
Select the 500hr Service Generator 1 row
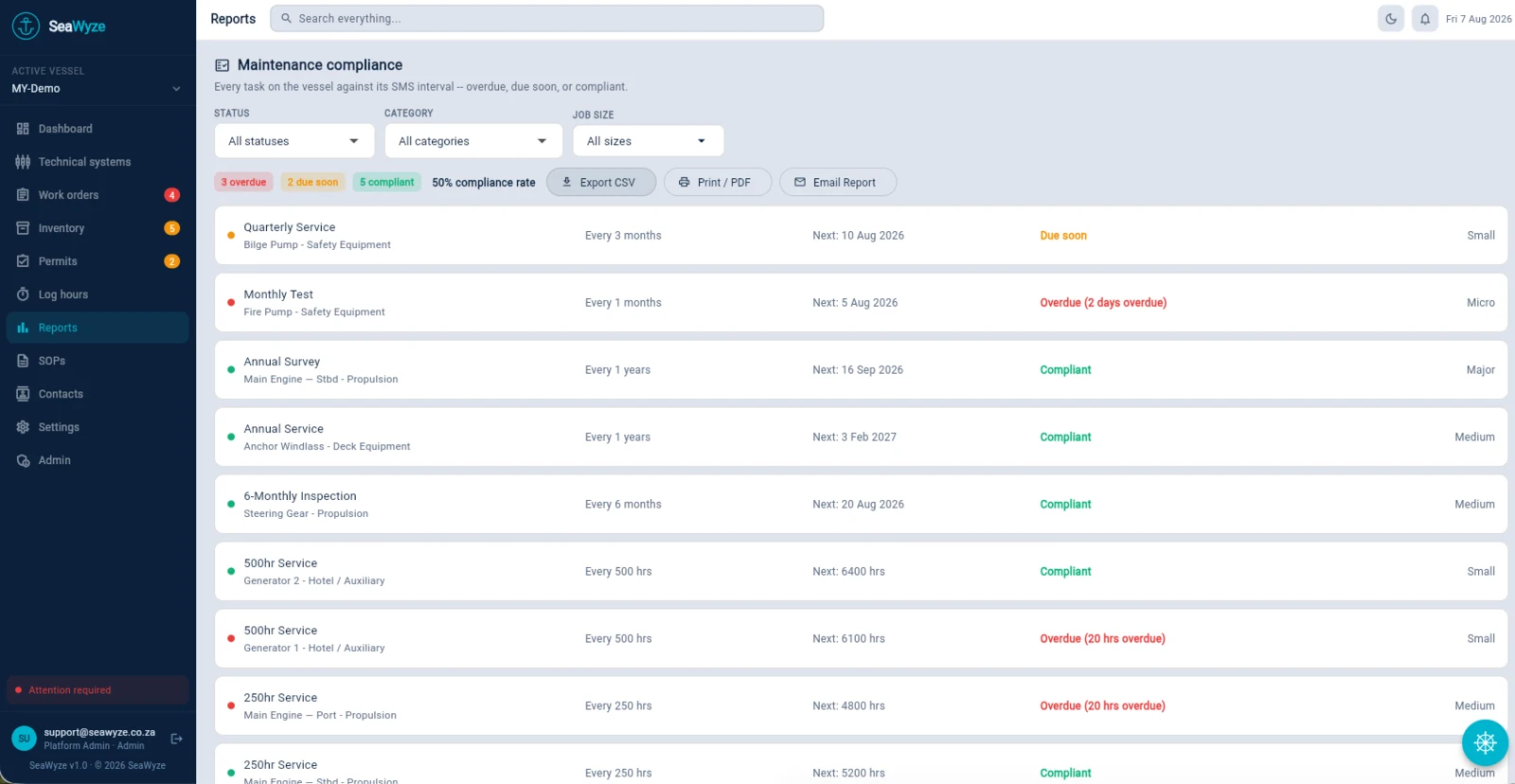point(861,639)
